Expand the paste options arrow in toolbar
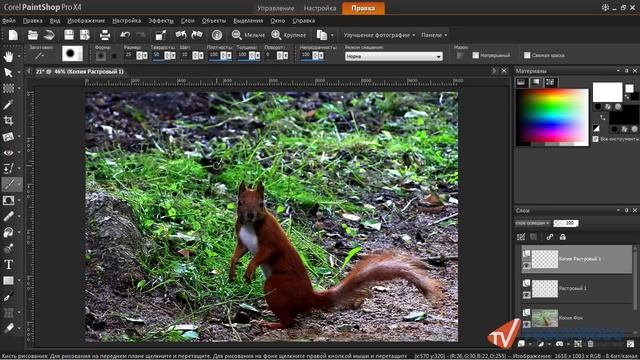 click(x=332, y=36)
